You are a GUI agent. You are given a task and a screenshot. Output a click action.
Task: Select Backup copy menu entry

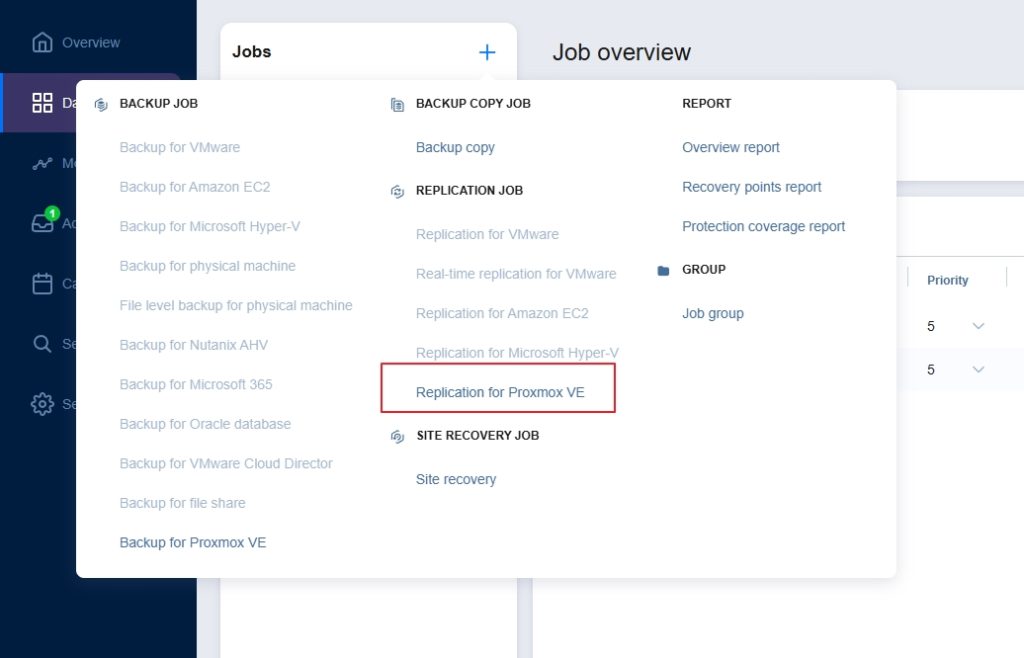[x=455, y=147]
